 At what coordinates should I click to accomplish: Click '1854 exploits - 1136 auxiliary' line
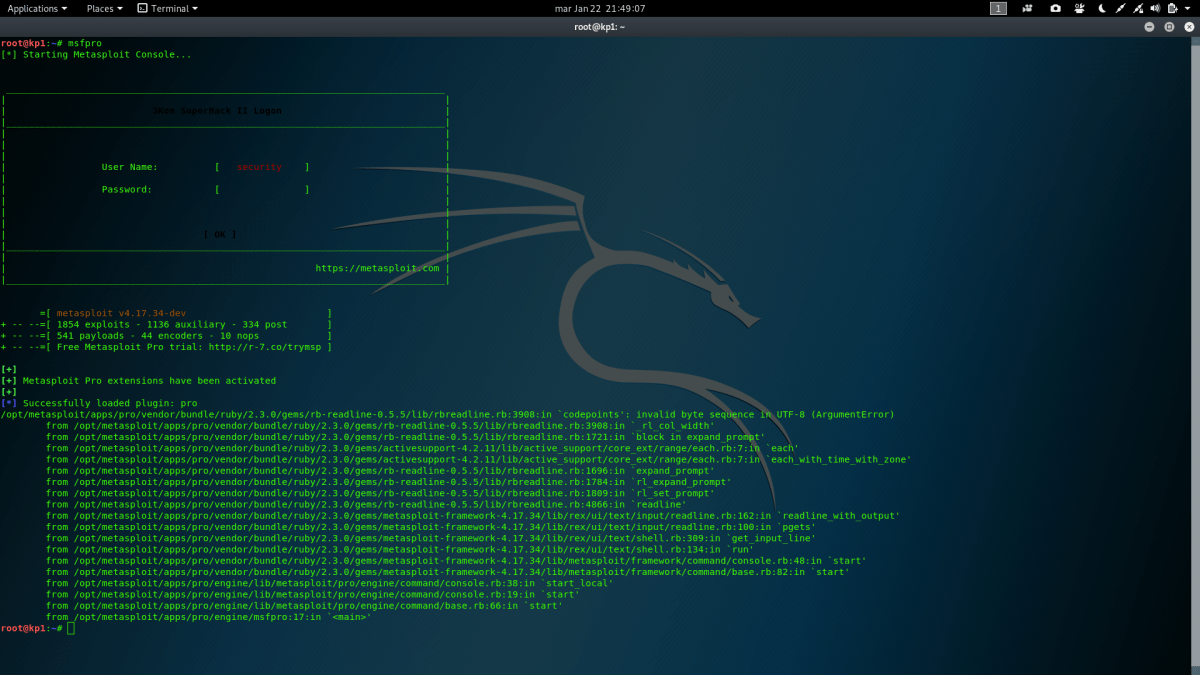(172, 324)
